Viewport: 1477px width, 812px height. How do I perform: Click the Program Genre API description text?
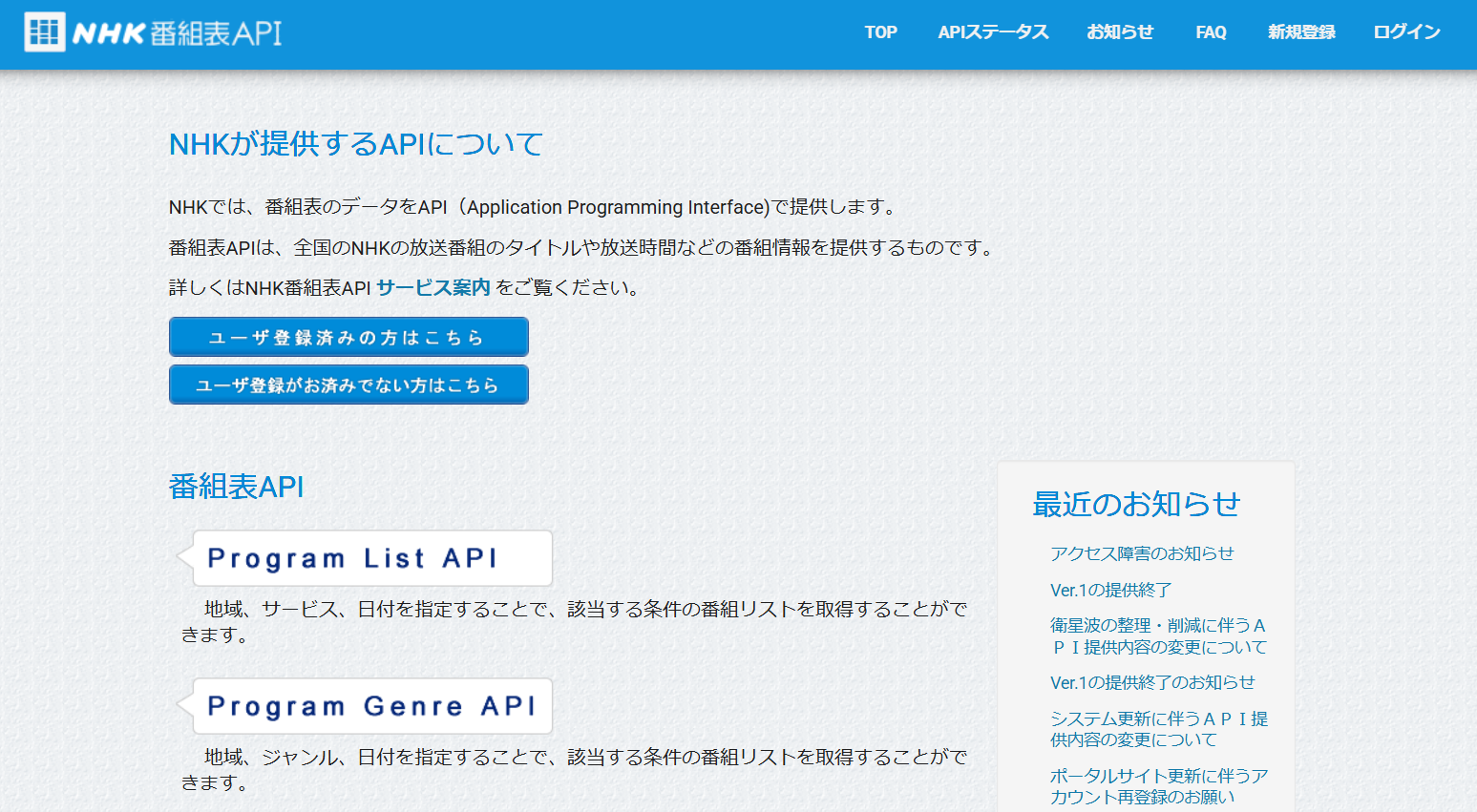pos(574,769)
